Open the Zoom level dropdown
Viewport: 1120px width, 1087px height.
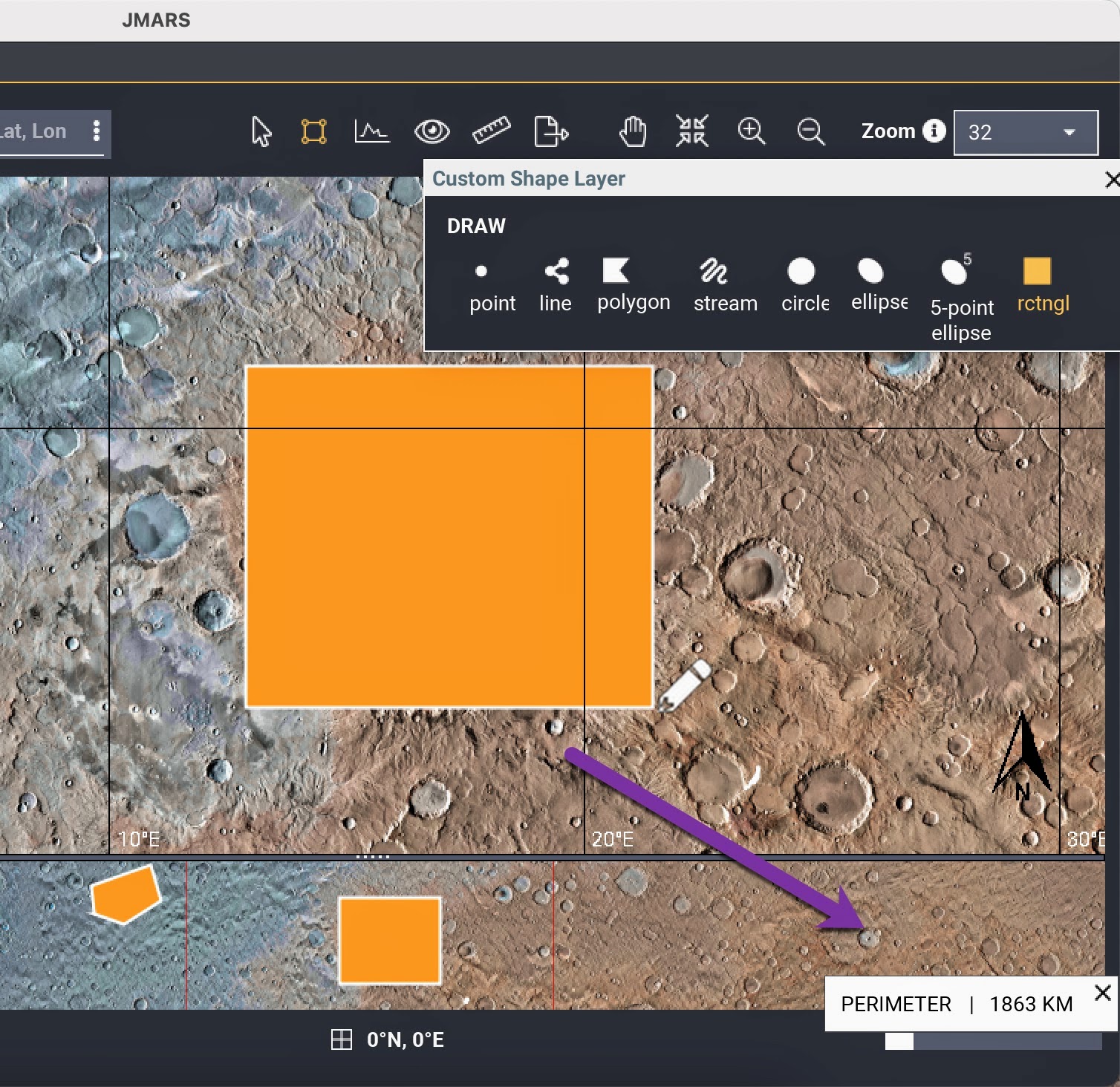[1025, 132]
